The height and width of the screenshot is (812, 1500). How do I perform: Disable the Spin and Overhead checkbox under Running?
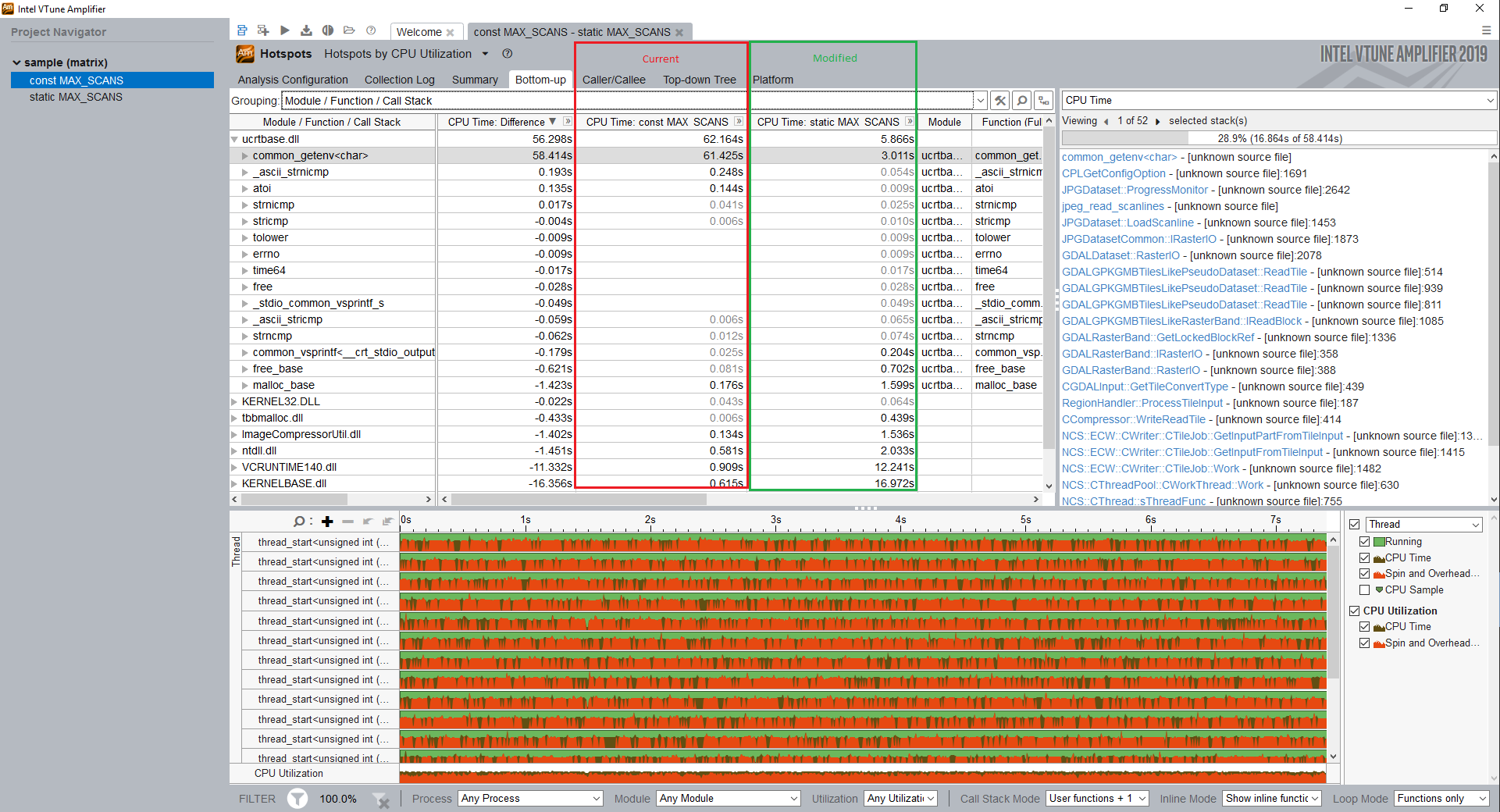click(x=1365, y=573)
